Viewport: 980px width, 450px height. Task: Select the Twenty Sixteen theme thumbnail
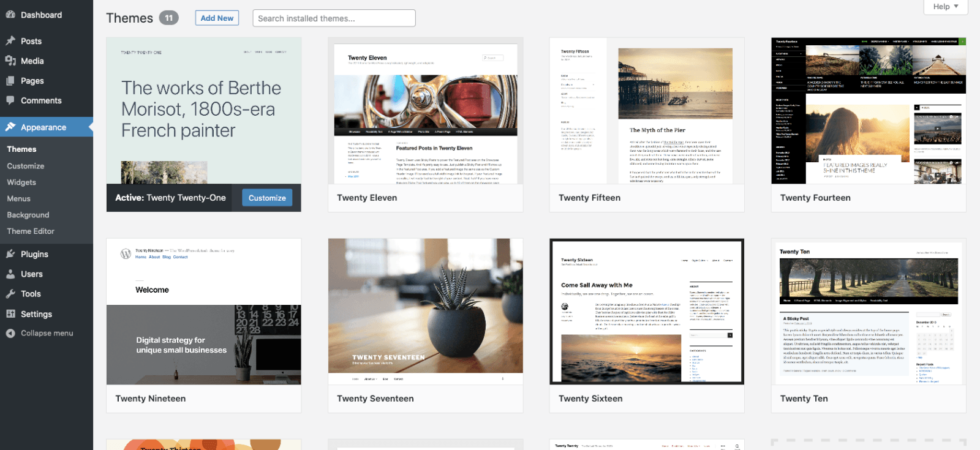click(x=647, y=311)
